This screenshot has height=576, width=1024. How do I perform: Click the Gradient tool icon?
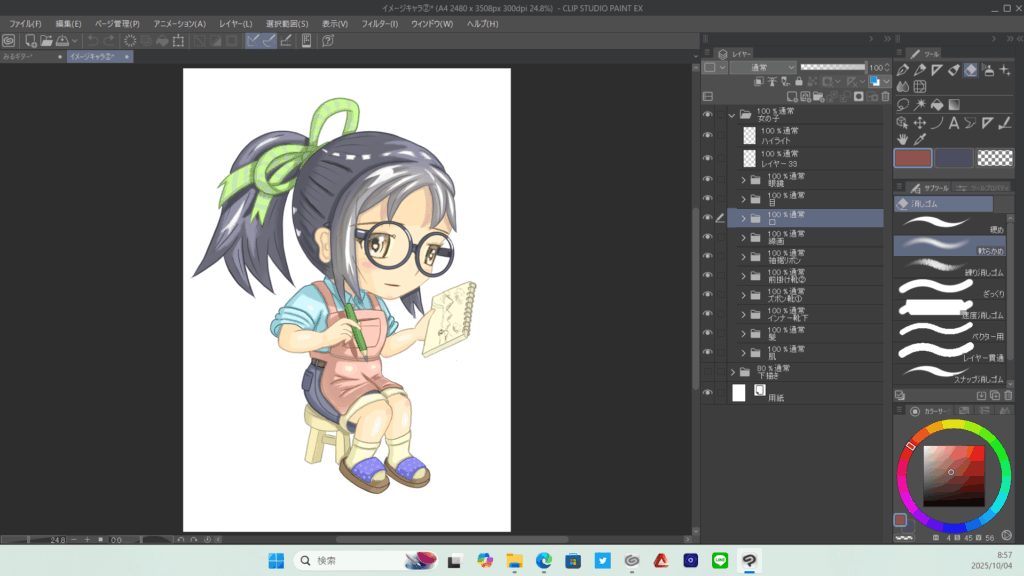click(954, 104)
